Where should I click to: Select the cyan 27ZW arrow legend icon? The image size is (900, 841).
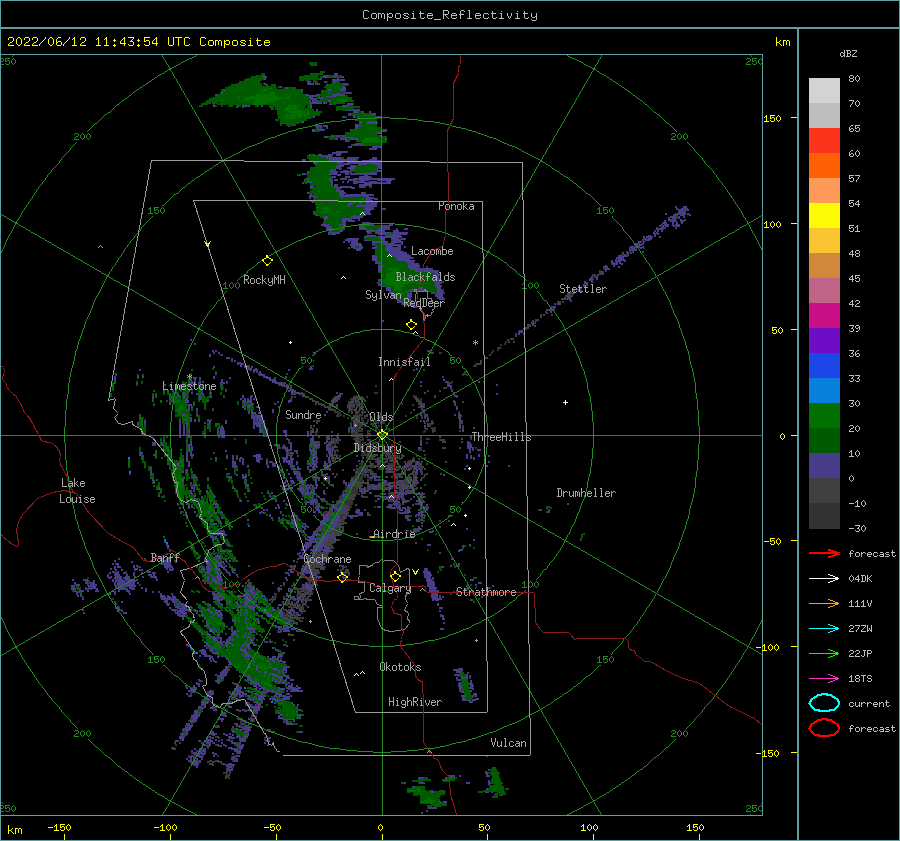click(824, 629)
